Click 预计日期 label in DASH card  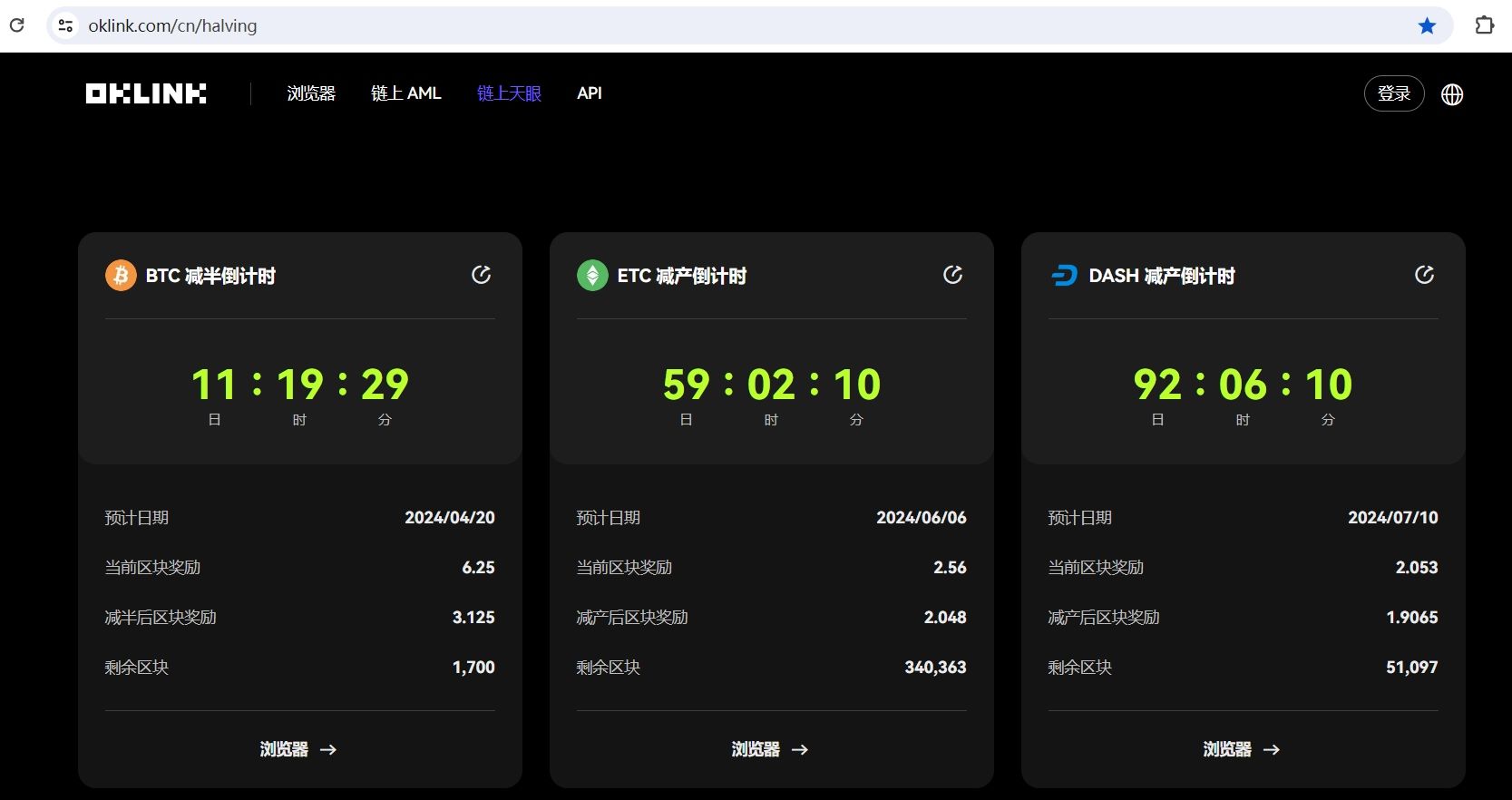(x=1080, y=518)
